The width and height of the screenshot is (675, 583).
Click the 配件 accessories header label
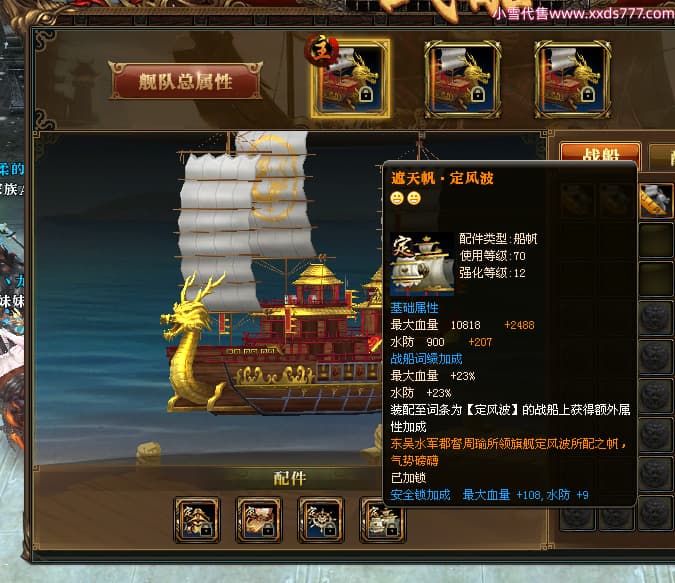click(x=290, y=478)
